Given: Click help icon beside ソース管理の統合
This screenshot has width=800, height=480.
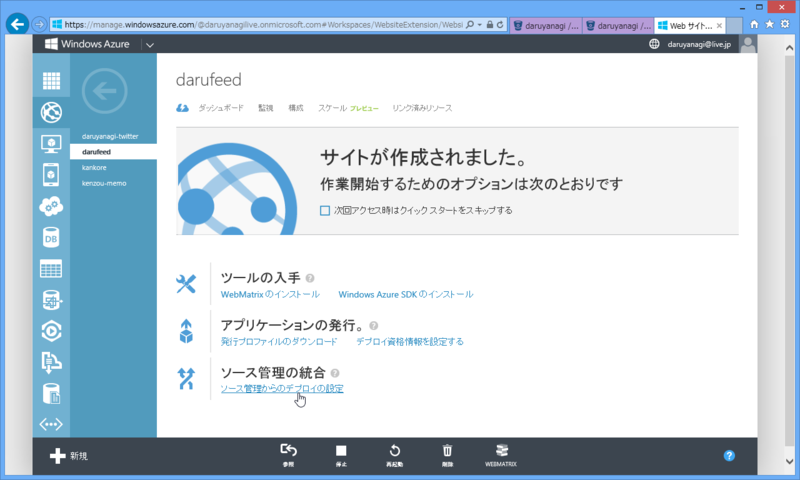Looking at the screenshot, I should 335,373.
